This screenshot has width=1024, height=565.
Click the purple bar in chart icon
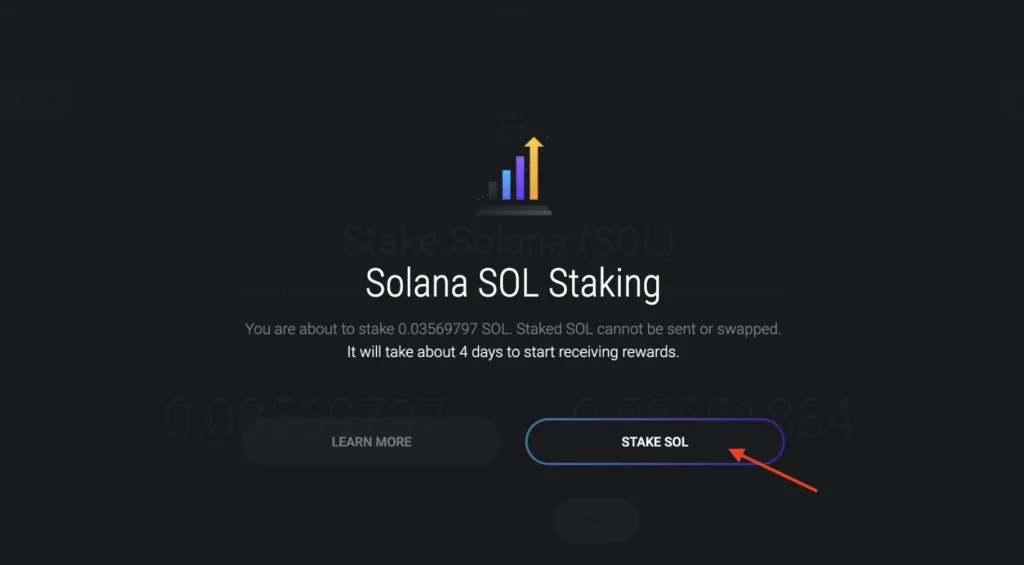tap(520, 178)
